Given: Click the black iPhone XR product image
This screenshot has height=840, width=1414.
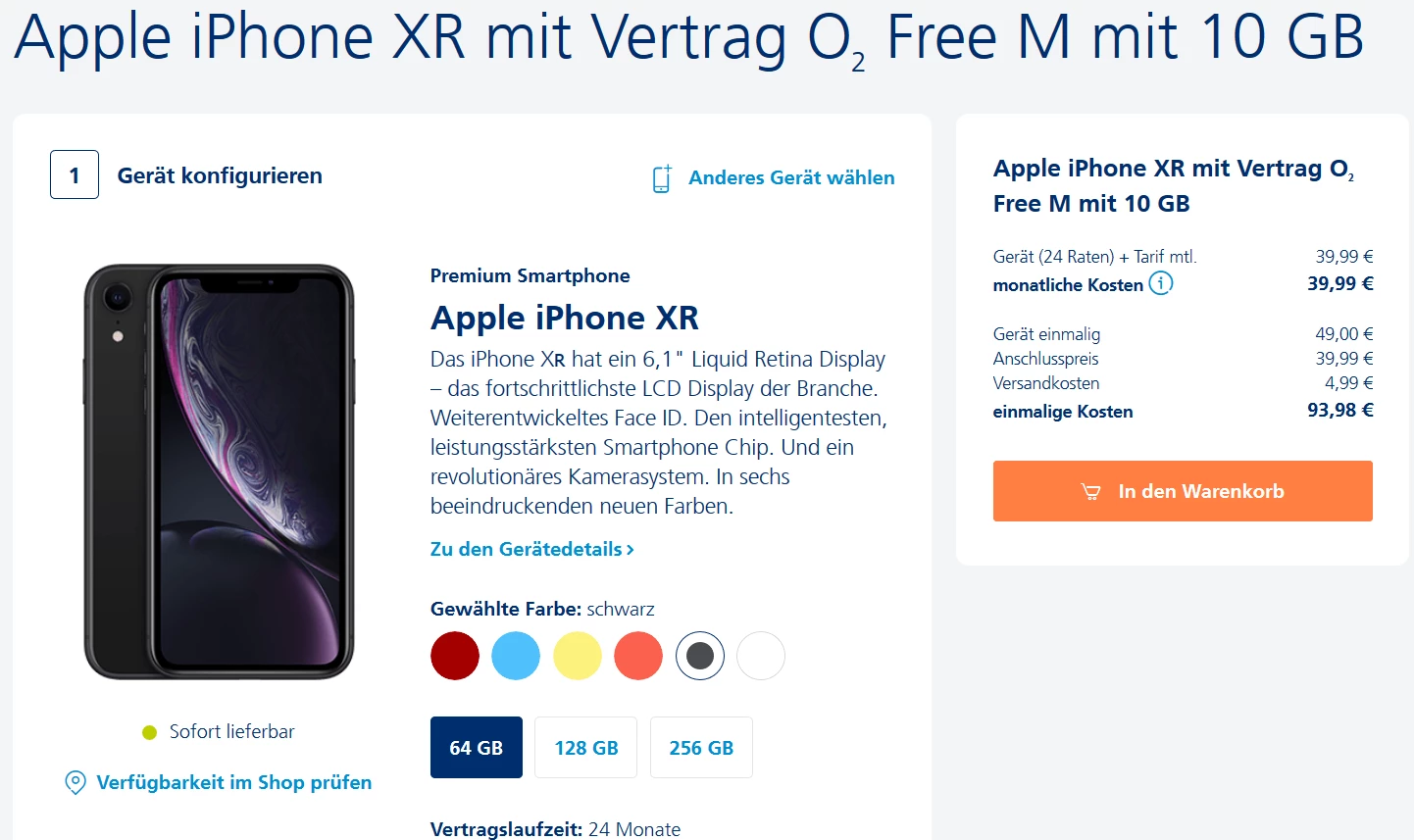Looking at the screenshot, I should 219,471.
